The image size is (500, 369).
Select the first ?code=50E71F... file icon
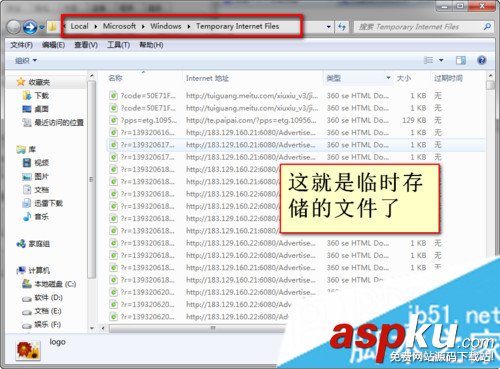pos(114,96)
